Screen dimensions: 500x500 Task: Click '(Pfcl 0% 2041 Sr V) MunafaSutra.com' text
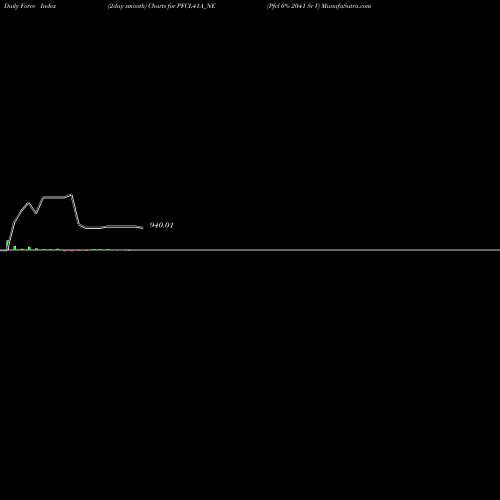319,6
